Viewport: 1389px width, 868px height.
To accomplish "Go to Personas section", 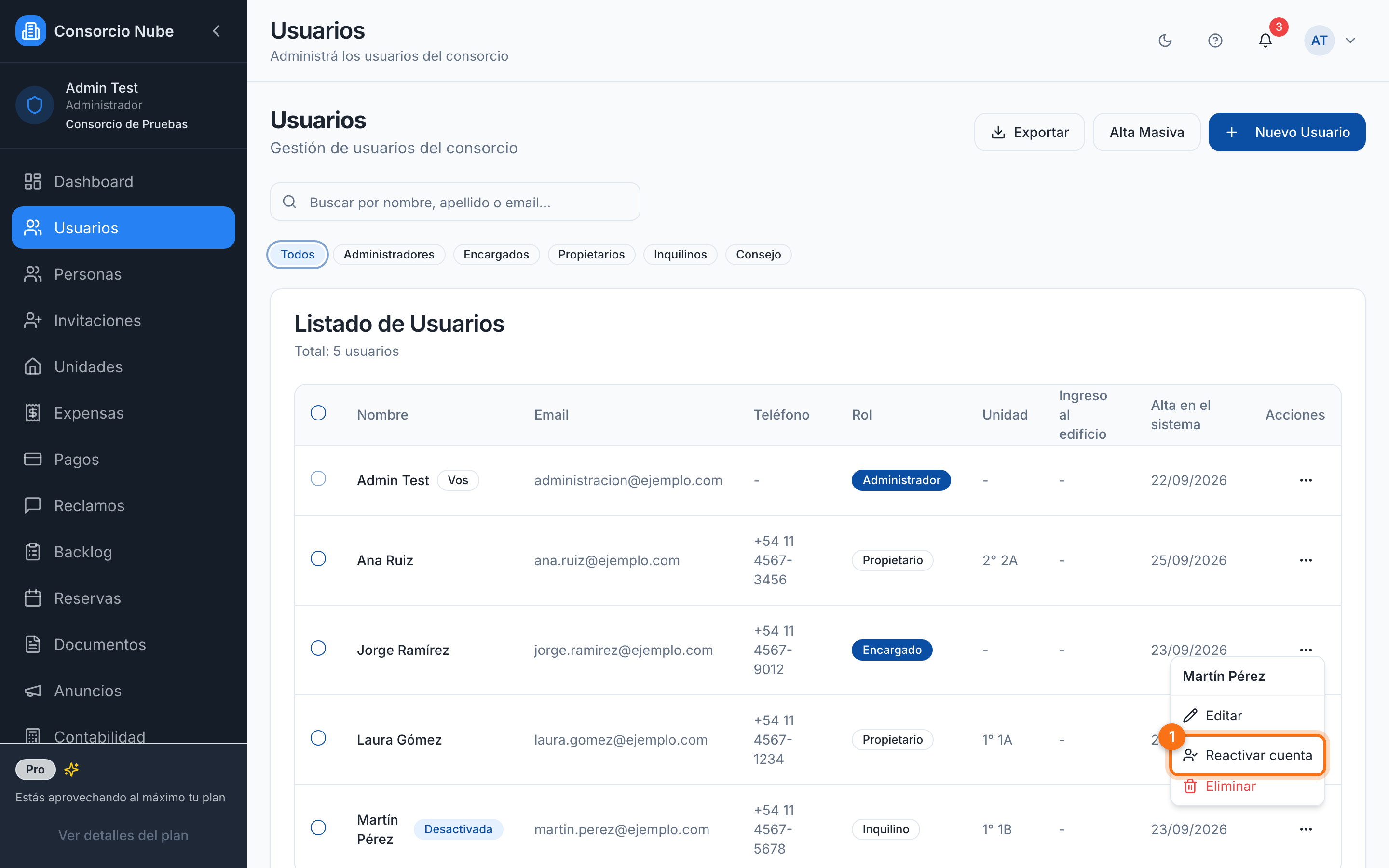I will 123,274.
